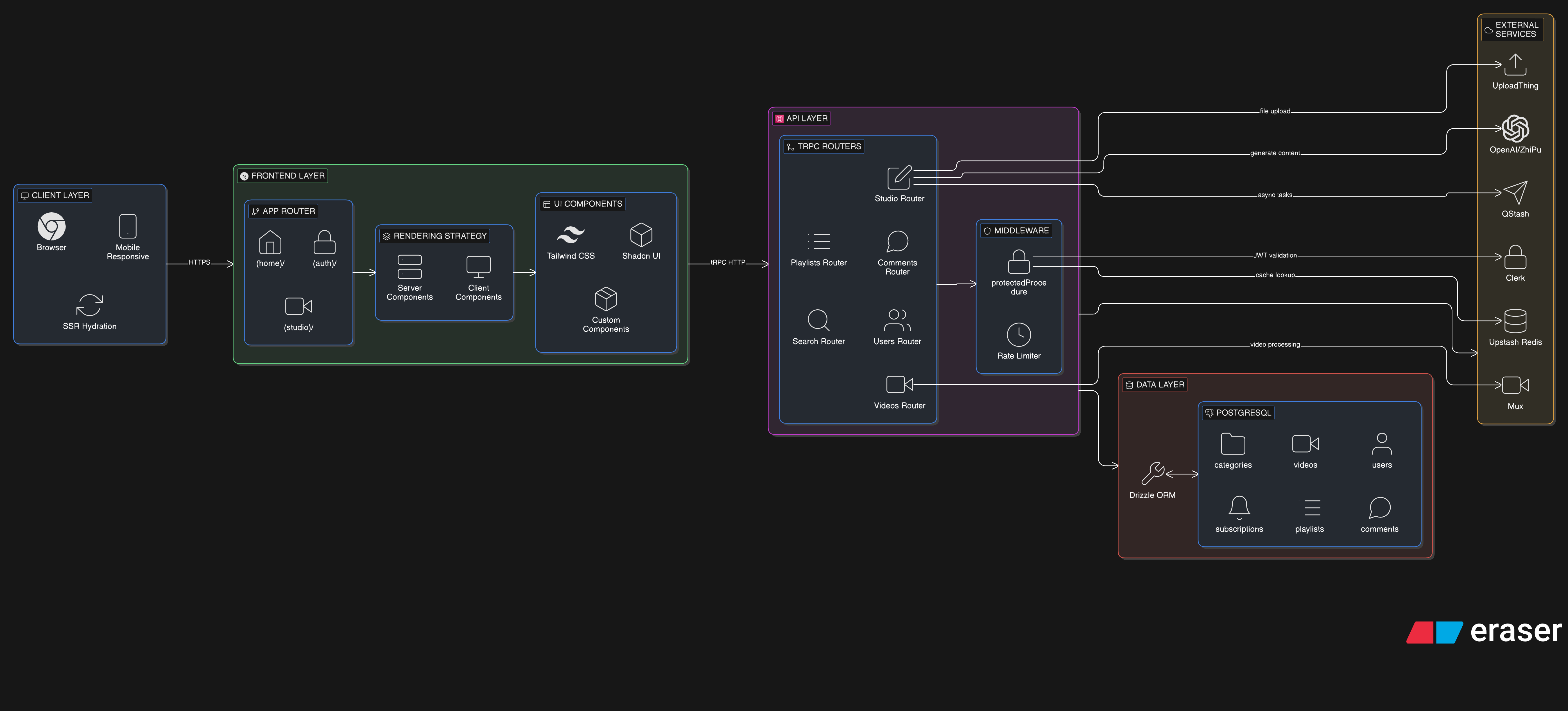Click the async tasks edge label
1568x711 pixels.
point(1275,195)
